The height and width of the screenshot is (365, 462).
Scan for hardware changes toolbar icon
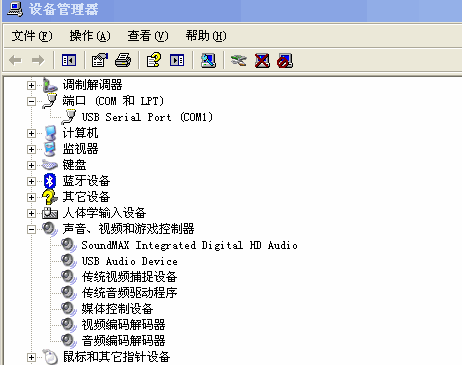(208, 60)
